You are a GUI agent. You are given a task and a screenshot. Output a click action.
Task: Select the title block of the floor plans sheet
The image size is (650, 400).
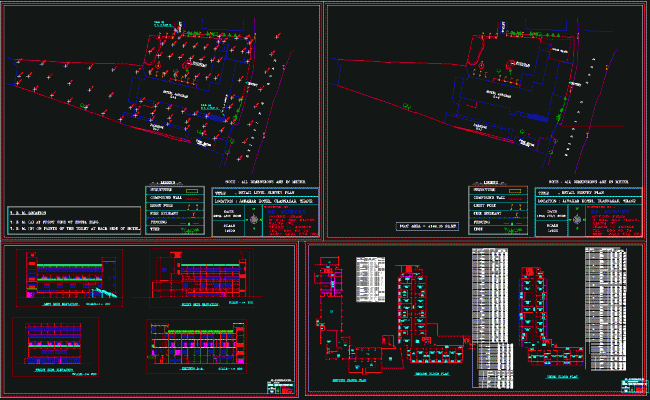click(x=634, y=386)
